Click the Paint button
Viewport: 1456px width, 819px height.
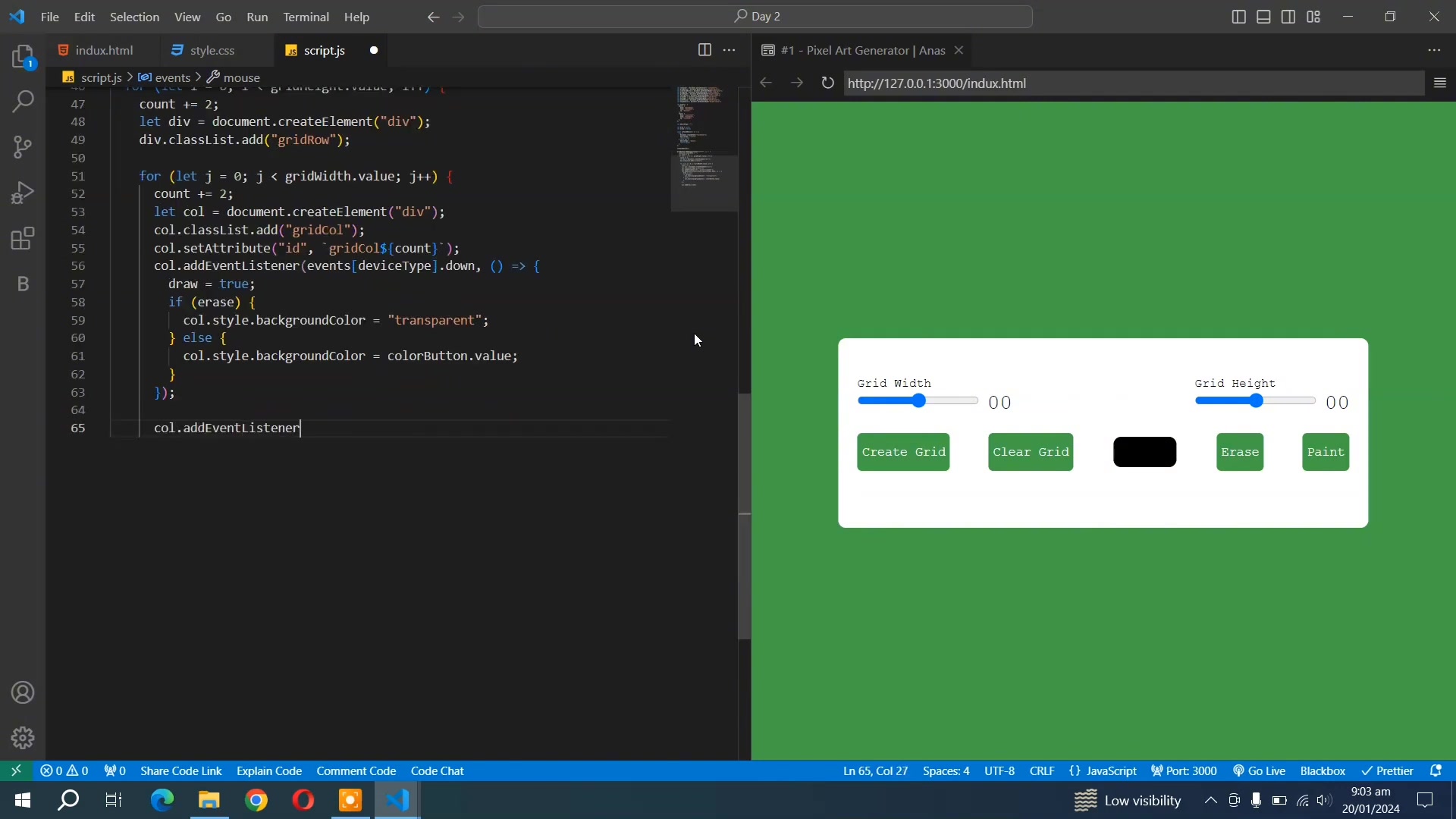point(1326,453)
